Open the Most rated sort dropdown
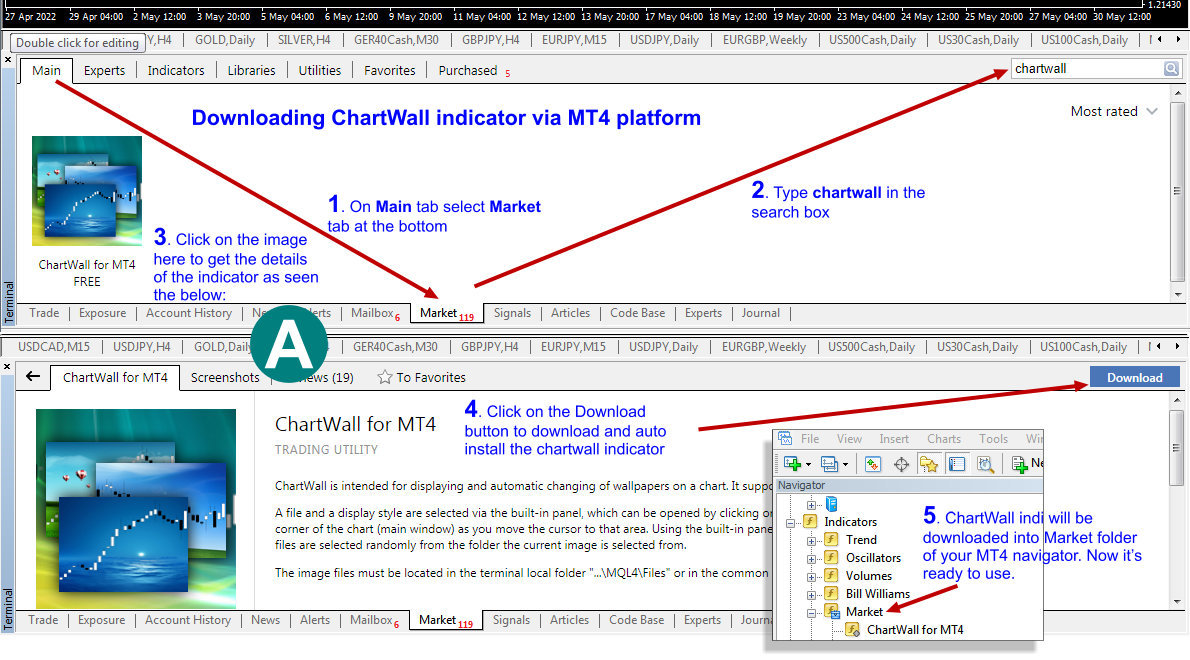Screen dimensions: 1190x660 1113,112
